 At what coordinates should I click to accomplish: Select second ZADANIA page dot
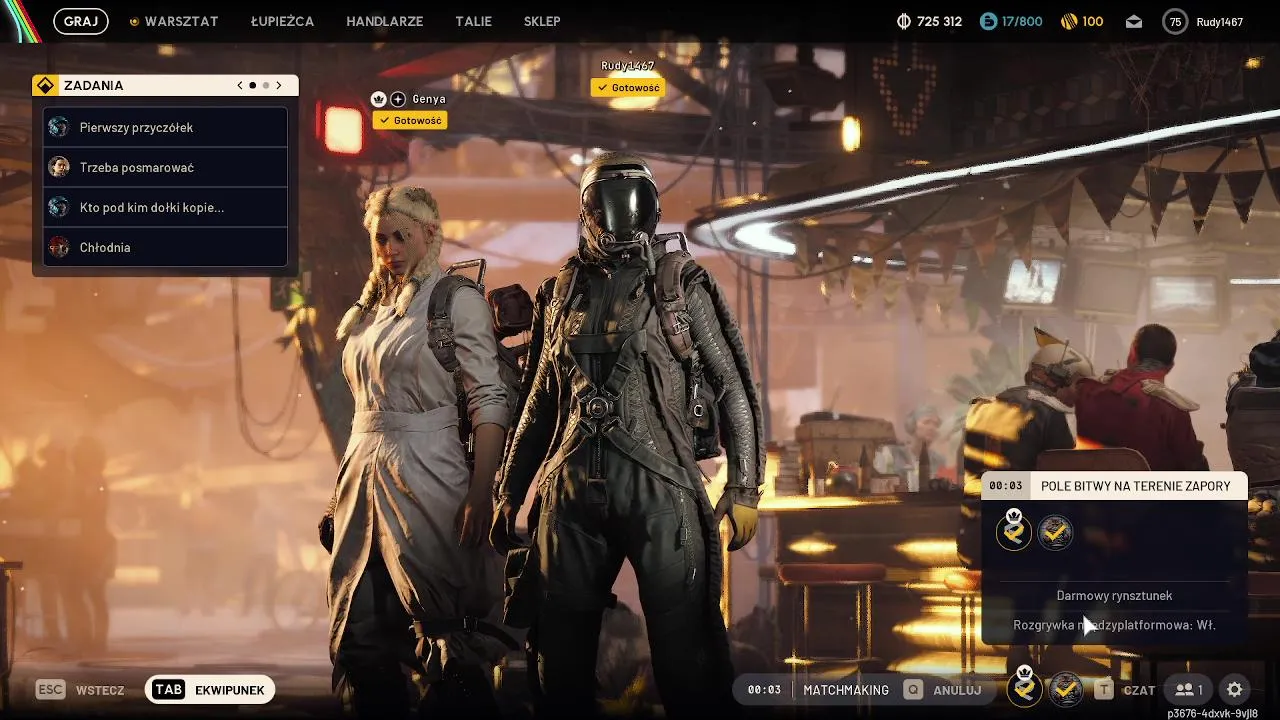(266, 86)
